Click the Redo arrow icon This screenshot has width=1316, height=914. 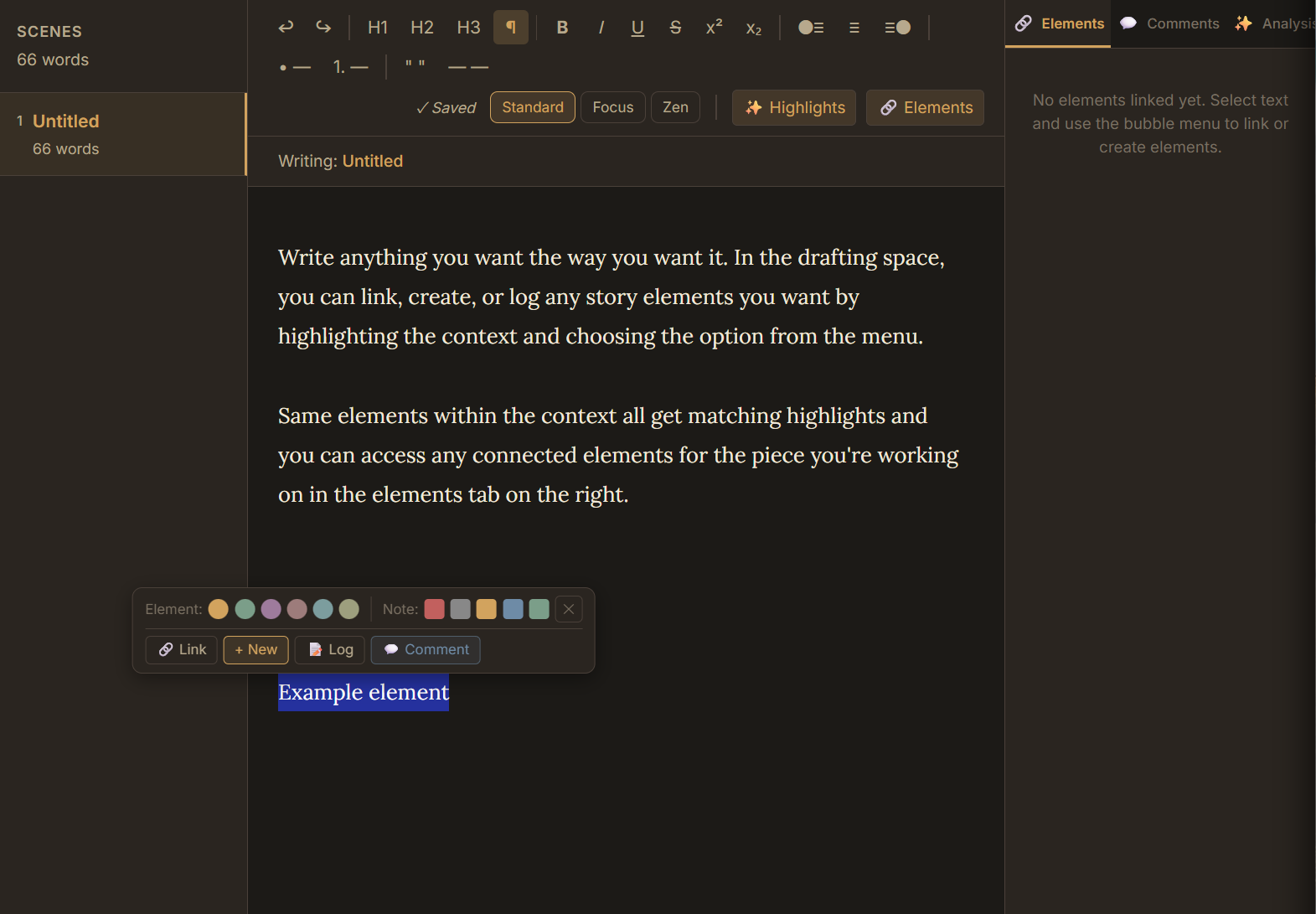(323, 28)
